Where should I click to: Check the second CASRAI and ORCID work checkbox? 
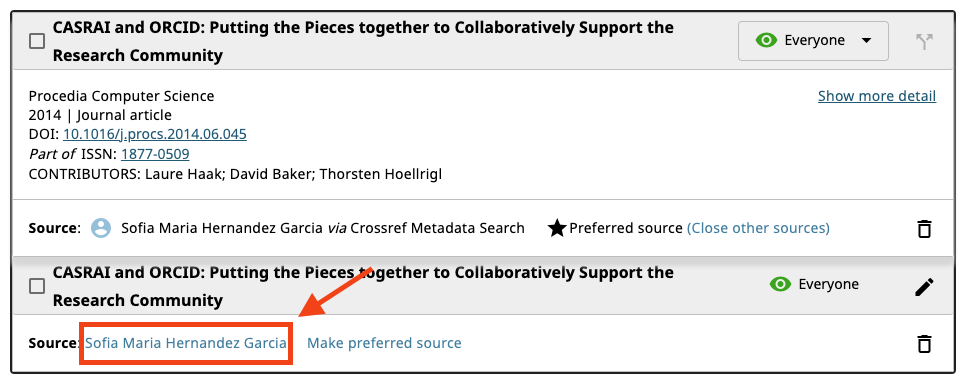[37, 286]
